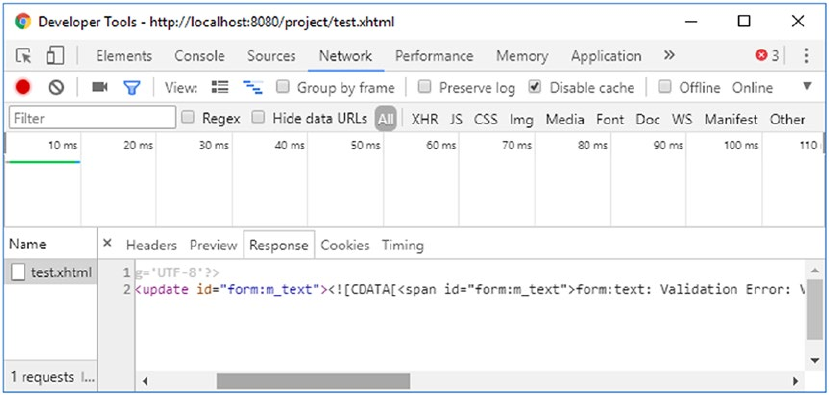Expand the network throttling arrow at the toolbar end
The height and width of the screenshot is (395, 829).
[x=807, y=86]
